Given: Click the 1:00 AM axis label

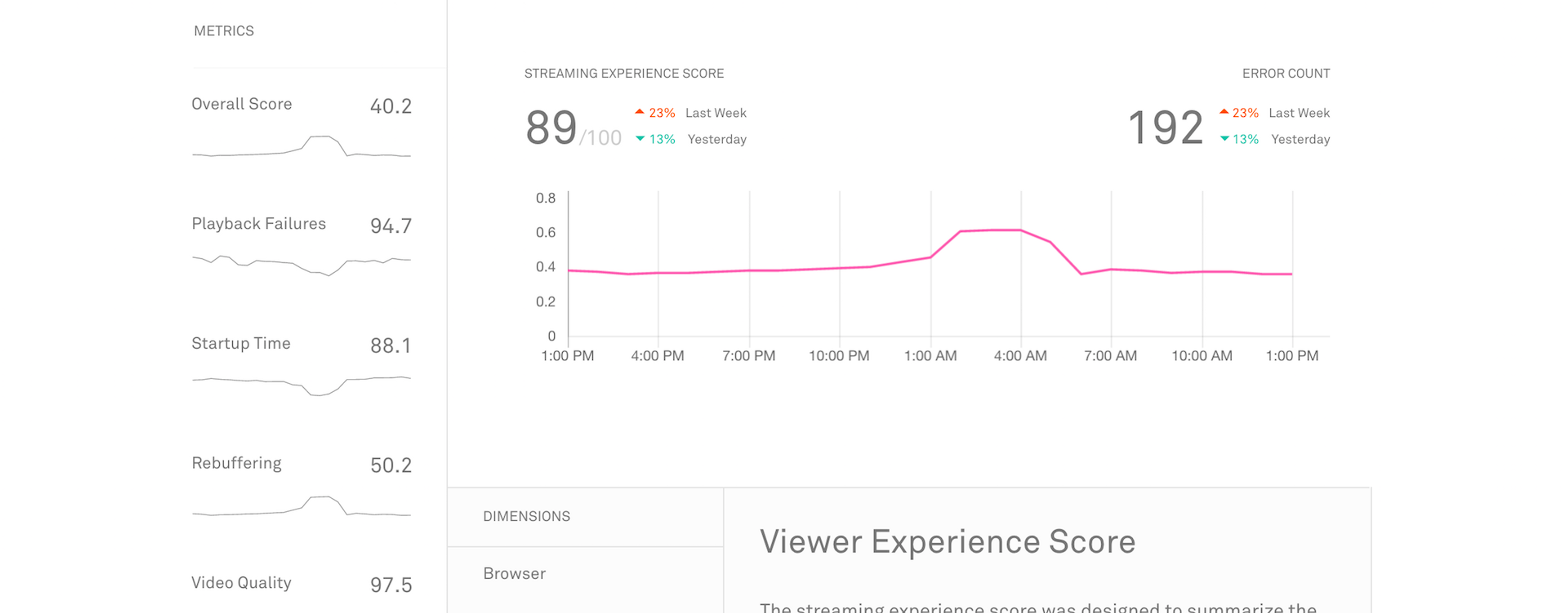Looking at the screenshot, I should click(930, 356).
